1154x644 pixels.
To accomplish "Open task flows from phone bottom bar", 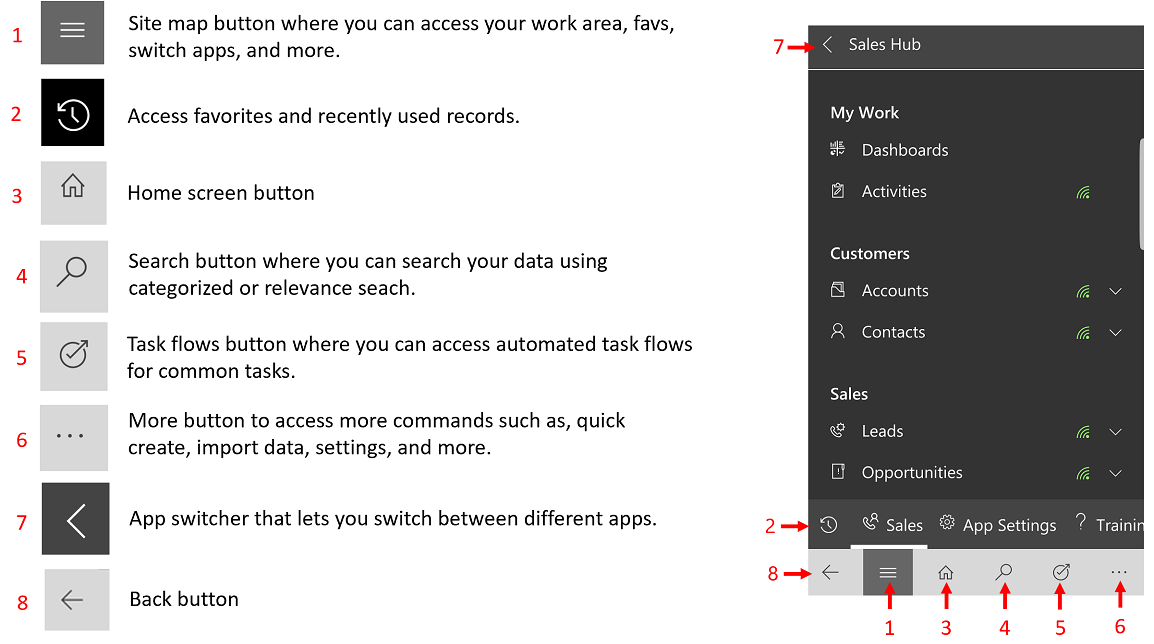I will click(x=1061, y=572).
